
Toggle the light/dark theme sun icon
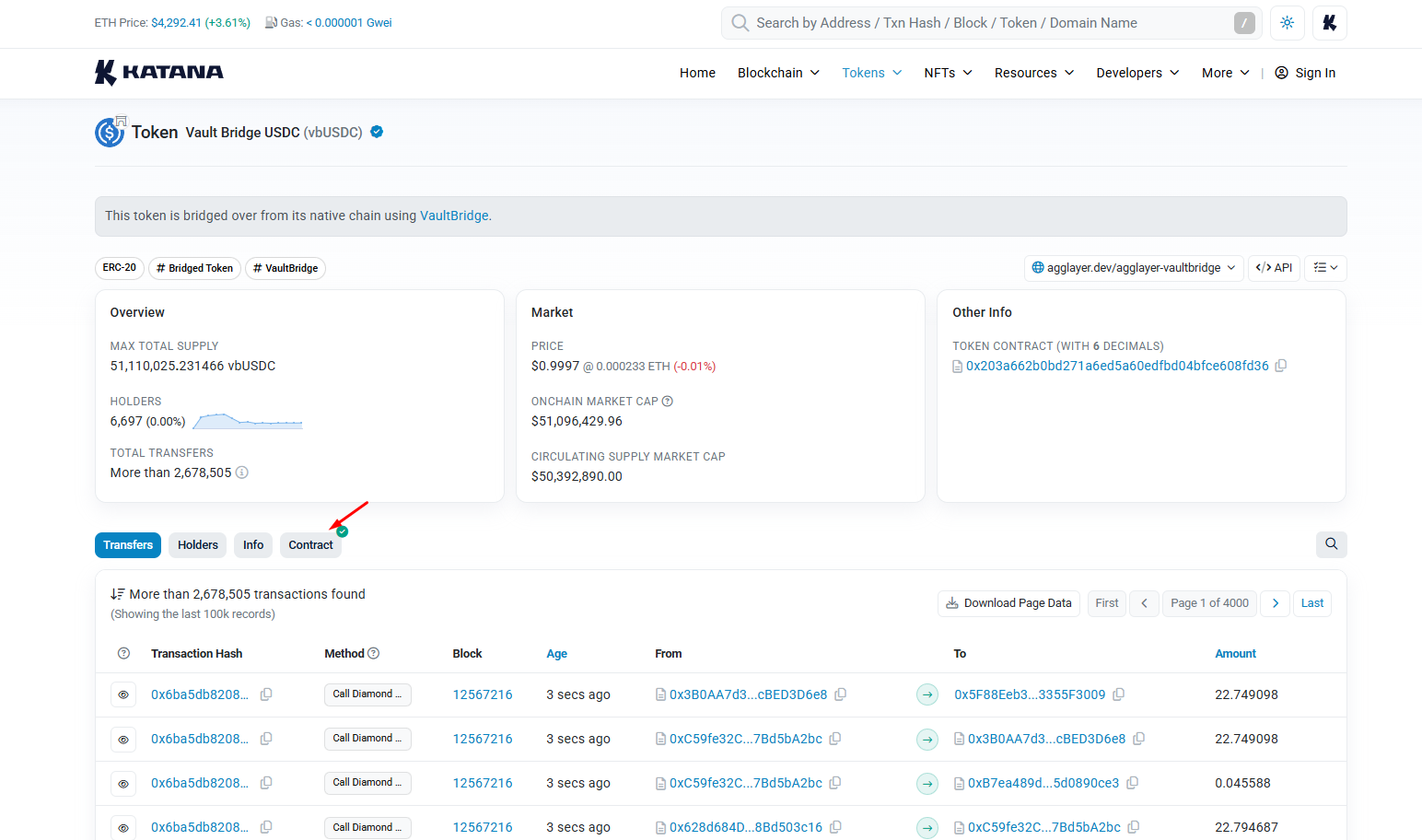1287,23
